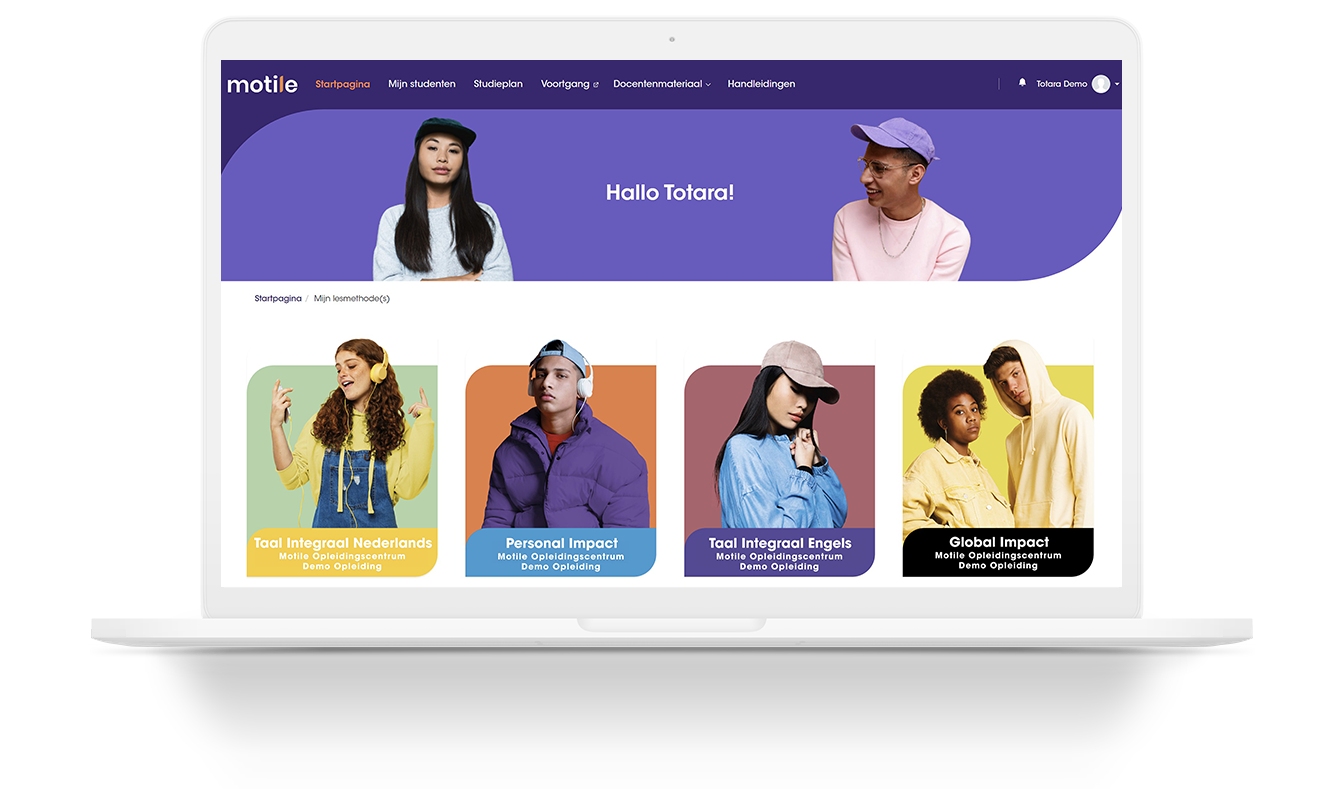Open the Studieplan menu item
This screenshot has height=789, width=1333.
pyautogui.click(x=498, y=84)
